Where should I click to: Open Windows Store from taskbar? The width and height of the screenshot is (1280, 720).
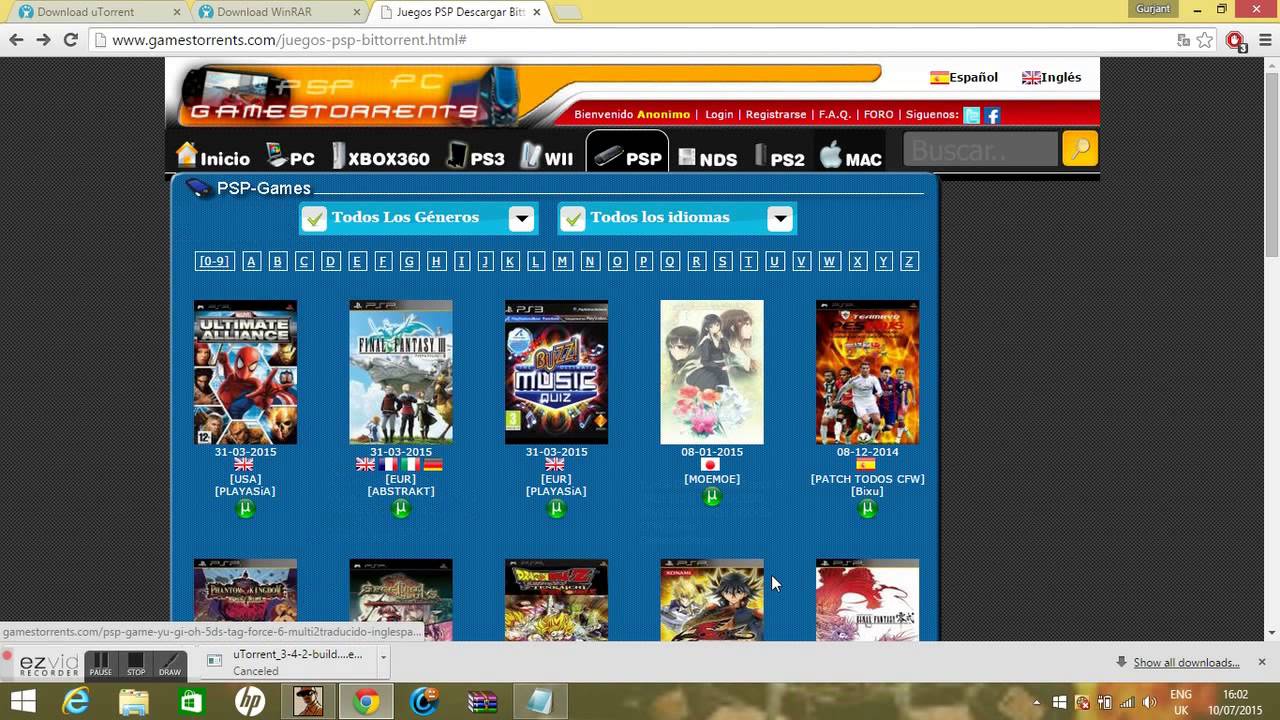pos(192,702)
